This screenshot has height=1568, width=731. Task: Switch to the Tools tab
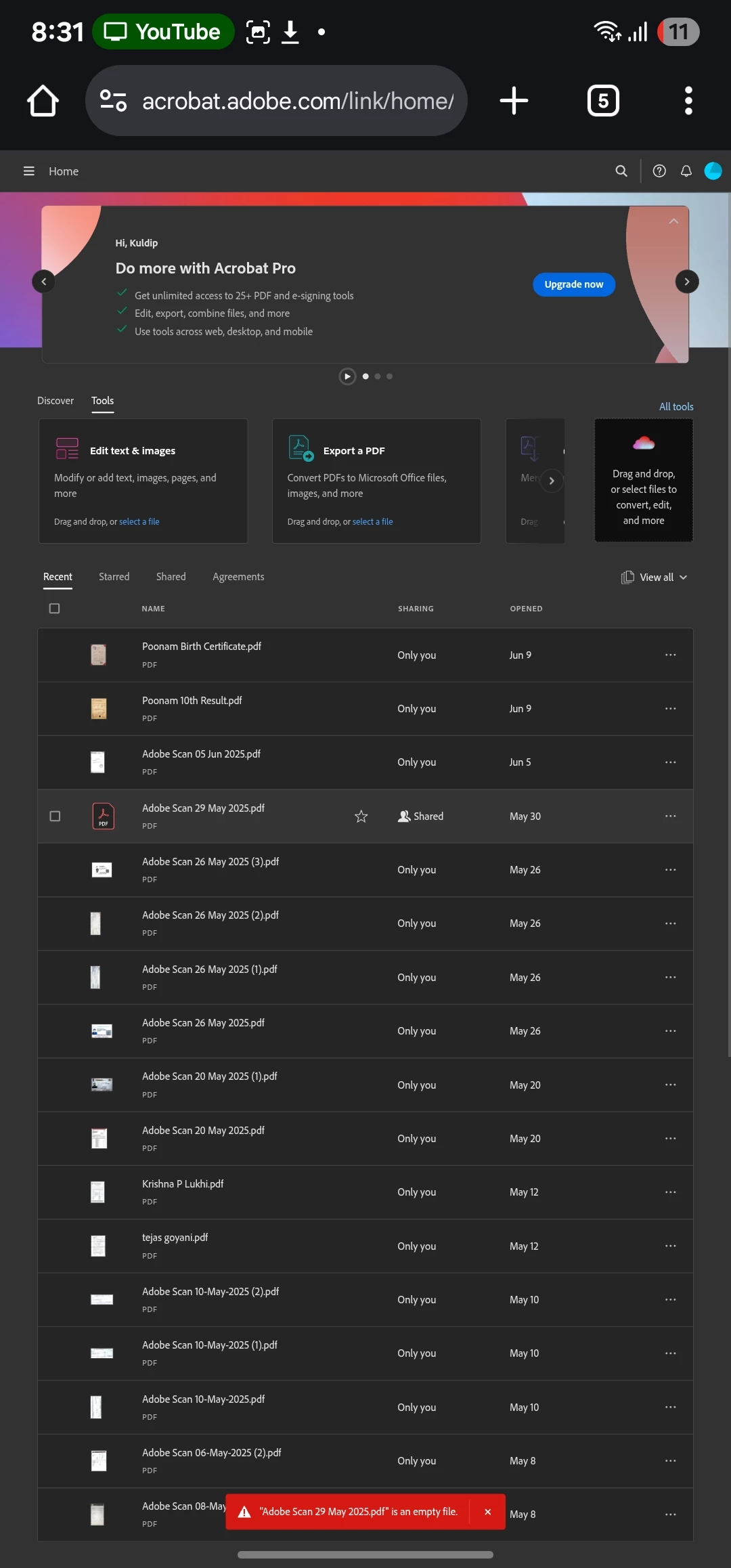point(102,401)
